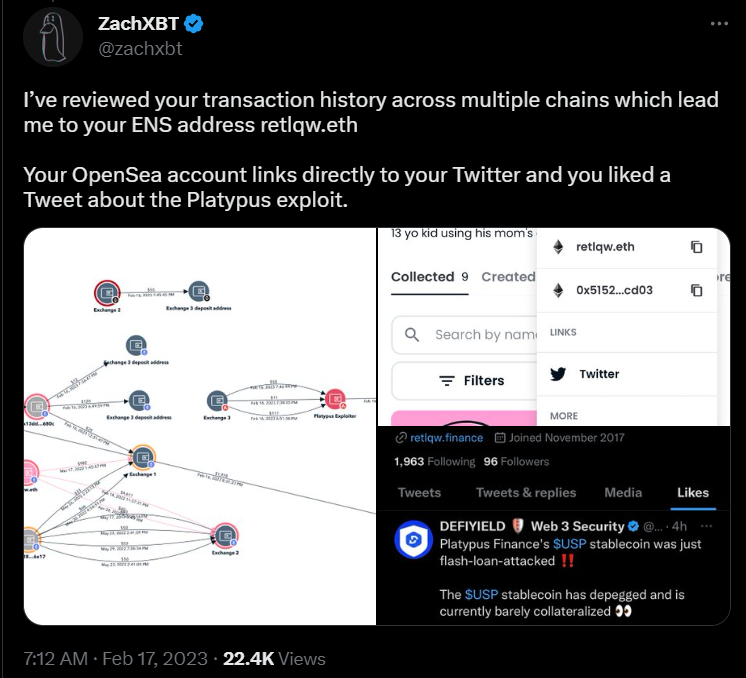Select the Collected tab
The height and width of the screenshot is (678, 746).
tap(421, 277)
